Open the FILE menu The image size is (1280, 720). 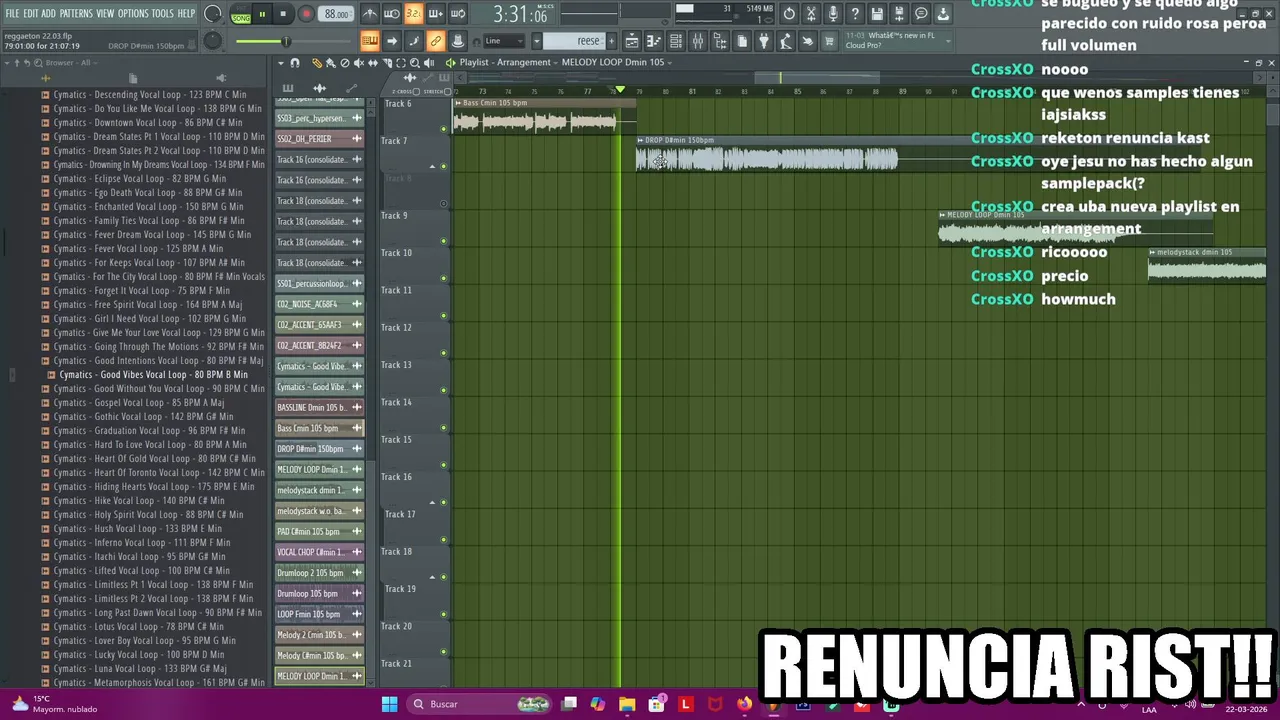[12, 14]
